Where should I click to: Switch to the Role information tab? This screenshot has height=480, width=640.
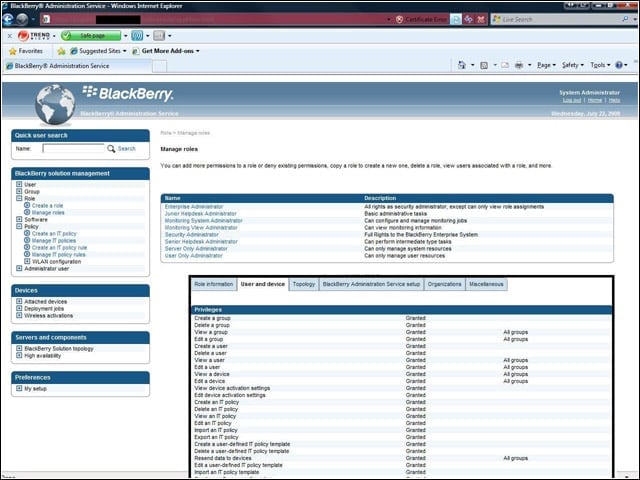214,284
